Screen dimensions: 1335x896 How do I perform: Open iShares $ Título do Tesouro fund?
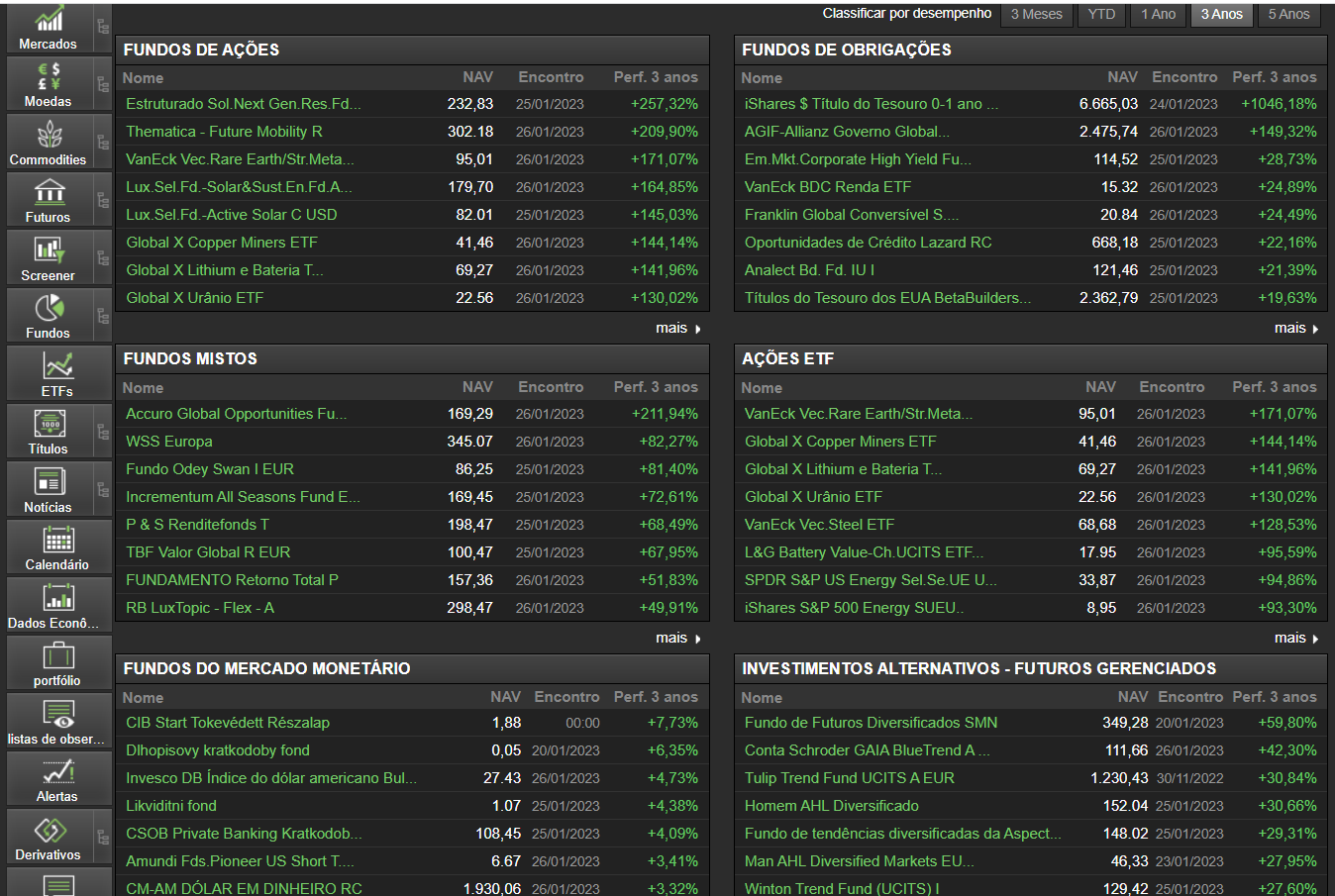click(x=872, y=104)
